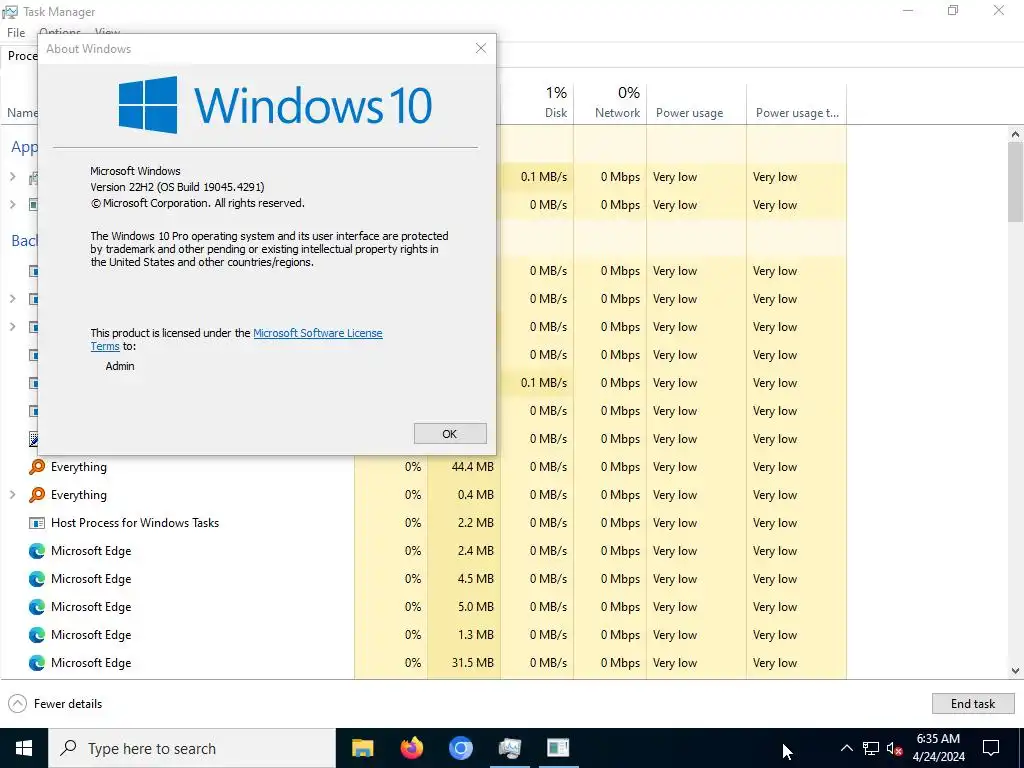The width and height of the screenshot is (1024, 768).
Task: Click the 2.2 MB memory cell
Action: (464, 523)
